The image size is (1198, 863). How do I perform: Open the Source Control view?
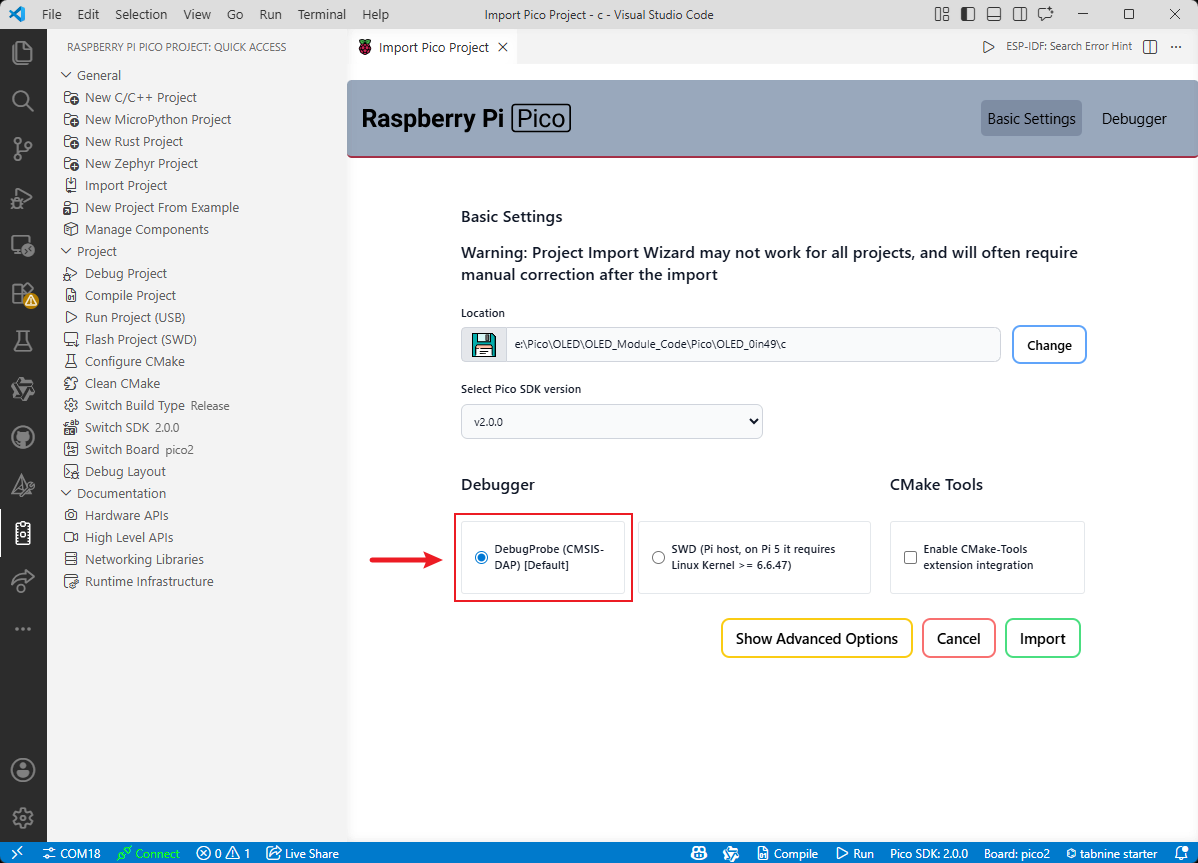(x=23, y=149)
